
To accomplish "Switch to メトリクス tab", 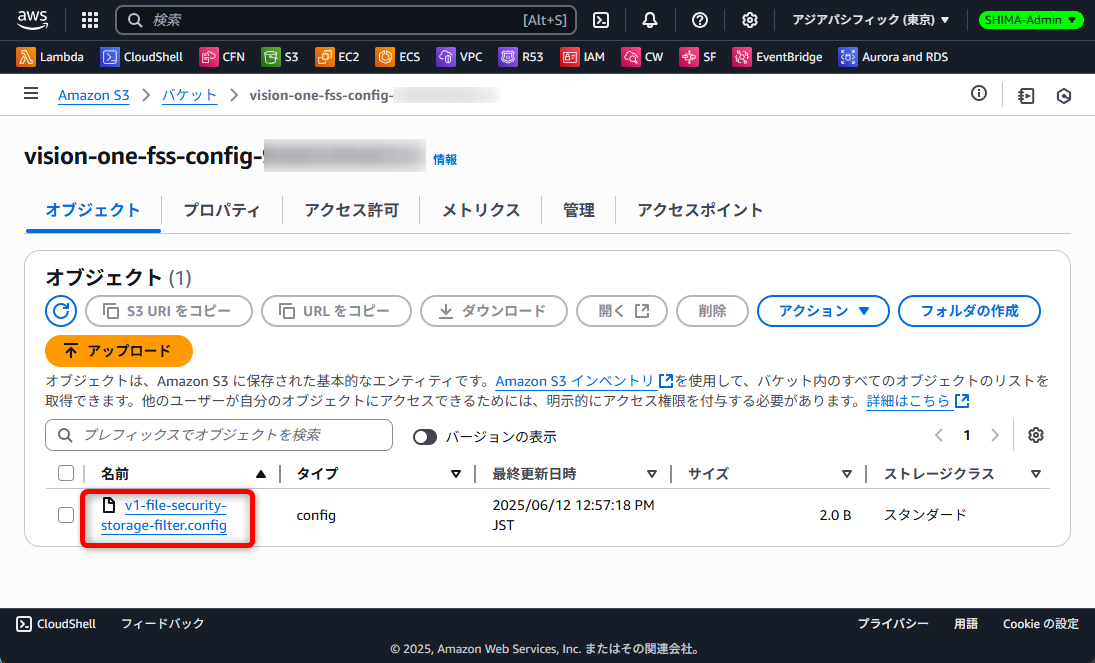I will 480,210.
